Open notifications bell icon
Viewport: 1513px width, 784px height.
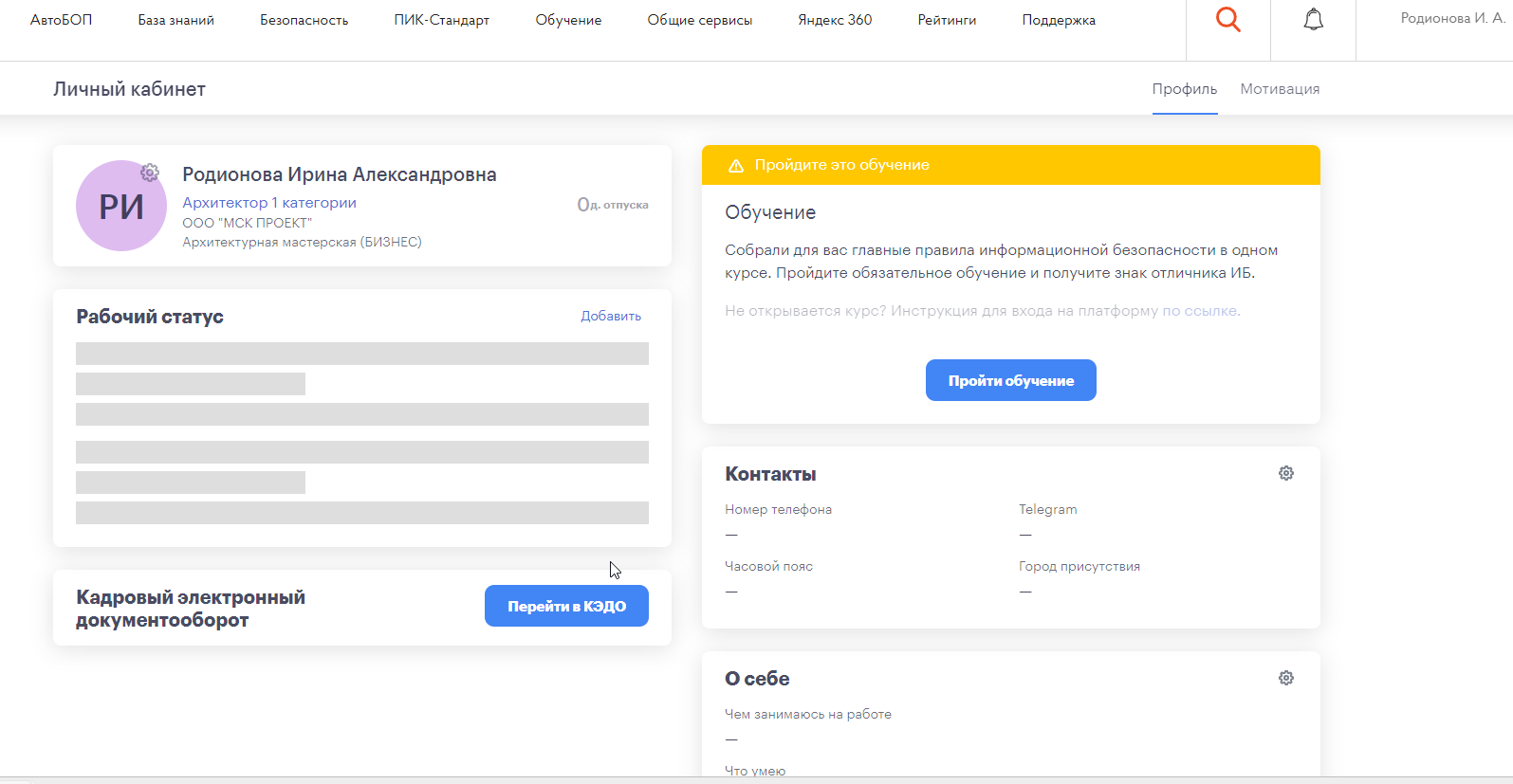[1313, 20]
